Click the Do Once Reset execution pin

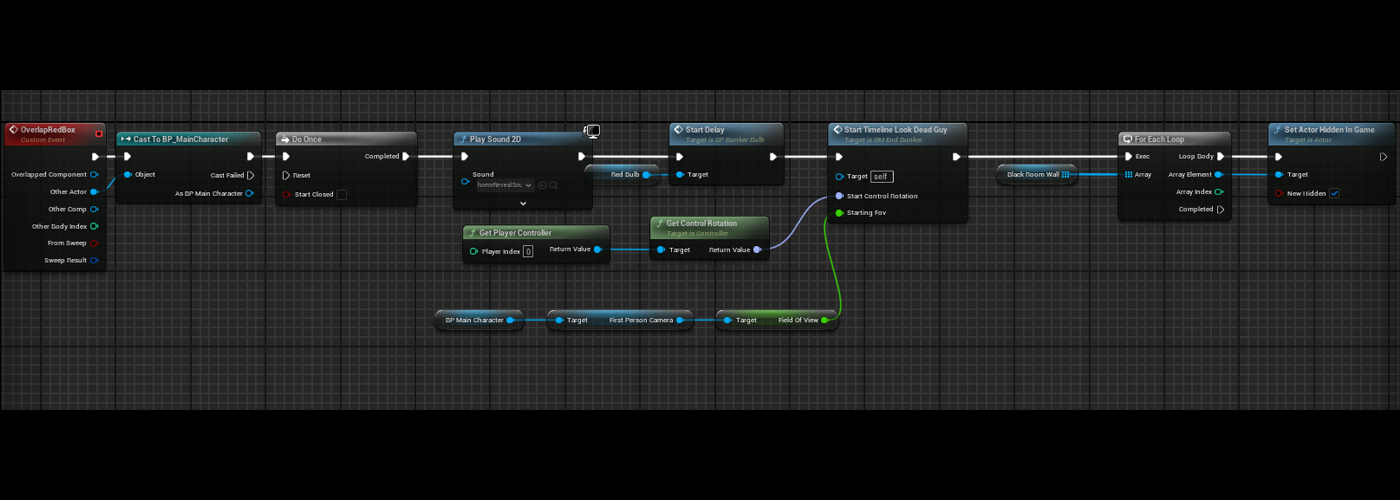(286, 175)
